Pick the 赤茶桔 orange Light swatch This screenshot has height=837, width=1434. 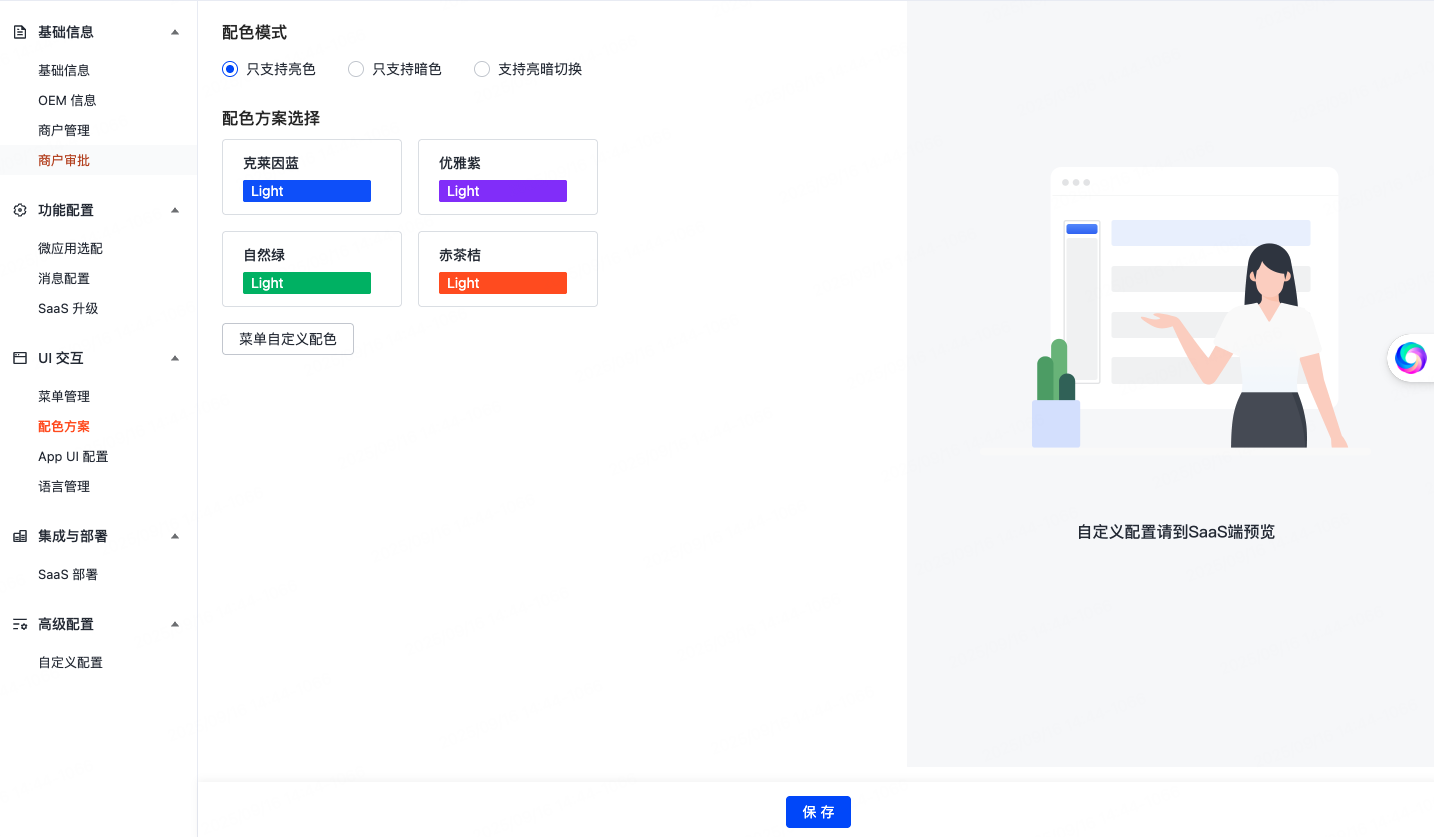503,283
